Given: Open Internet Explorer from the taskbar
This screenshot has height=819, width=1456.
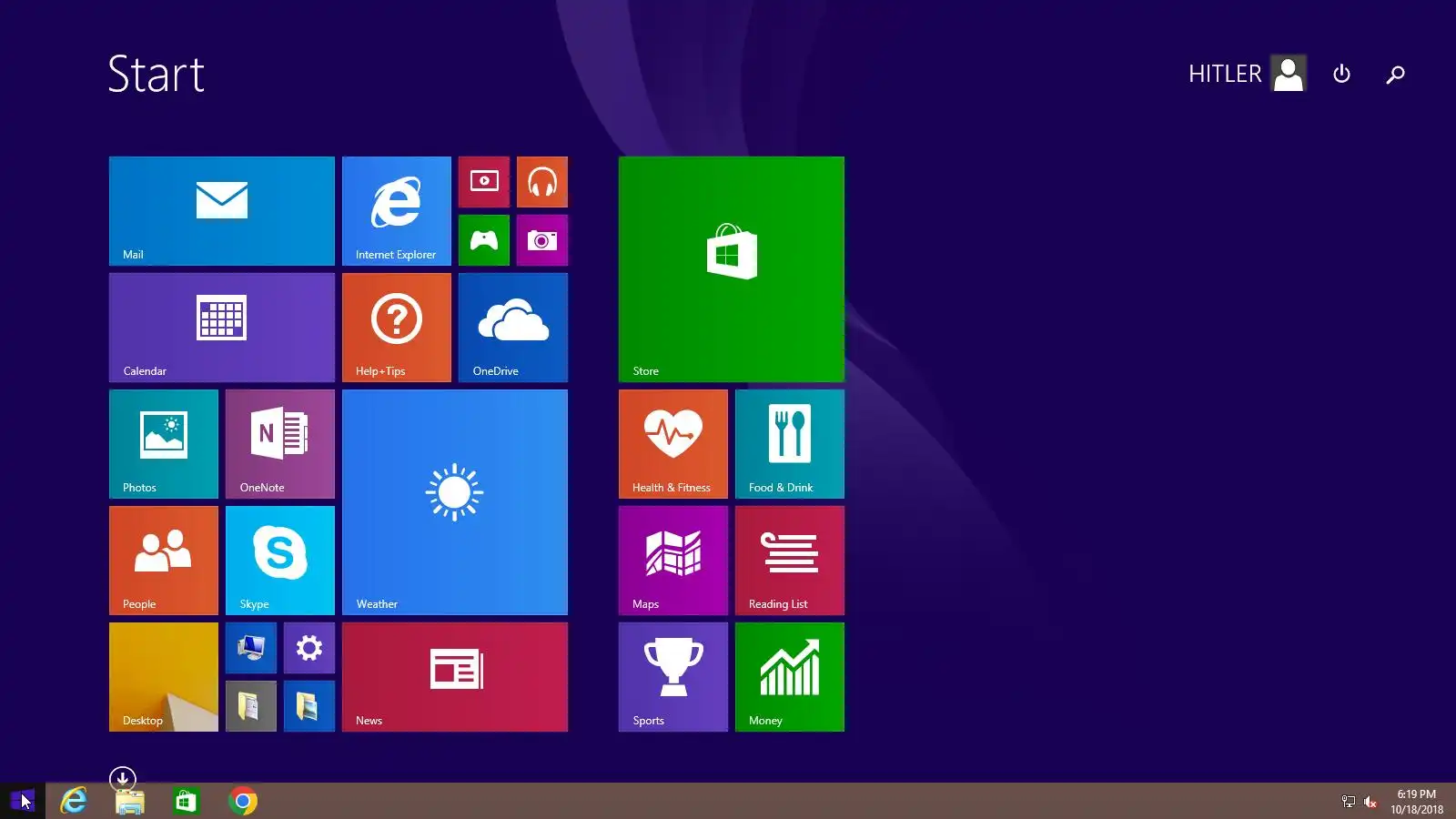Looking at the screenshot, I should tap(74, 801).
